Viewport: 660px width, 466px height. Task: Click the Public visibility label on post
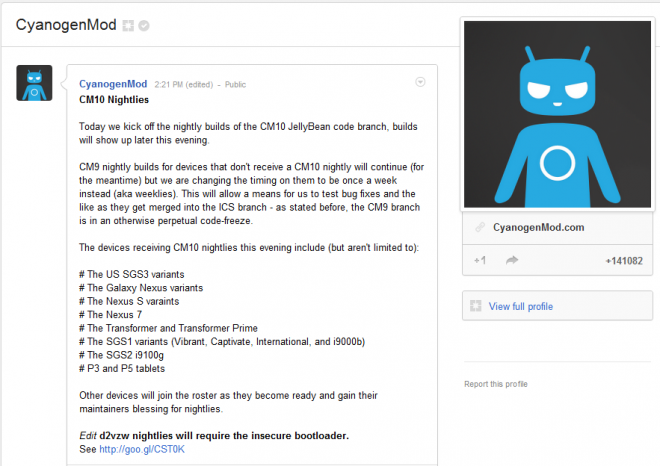tap(235, 85)
